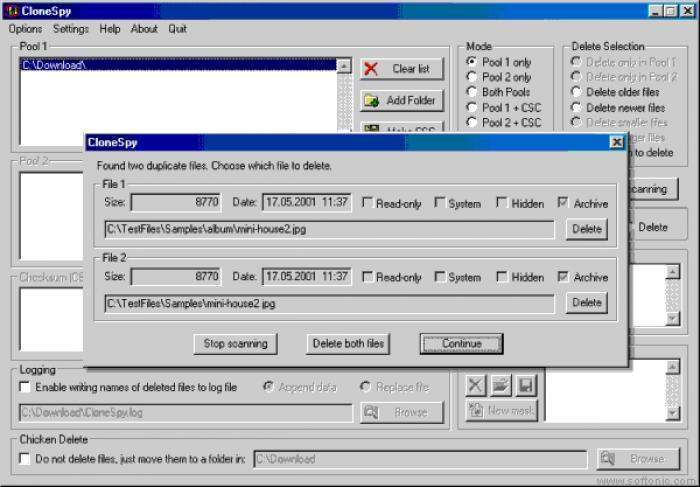
Task: Click the Pool 1 list scroll up arrow
Action: pyautogui.click(x=344, y=67)
